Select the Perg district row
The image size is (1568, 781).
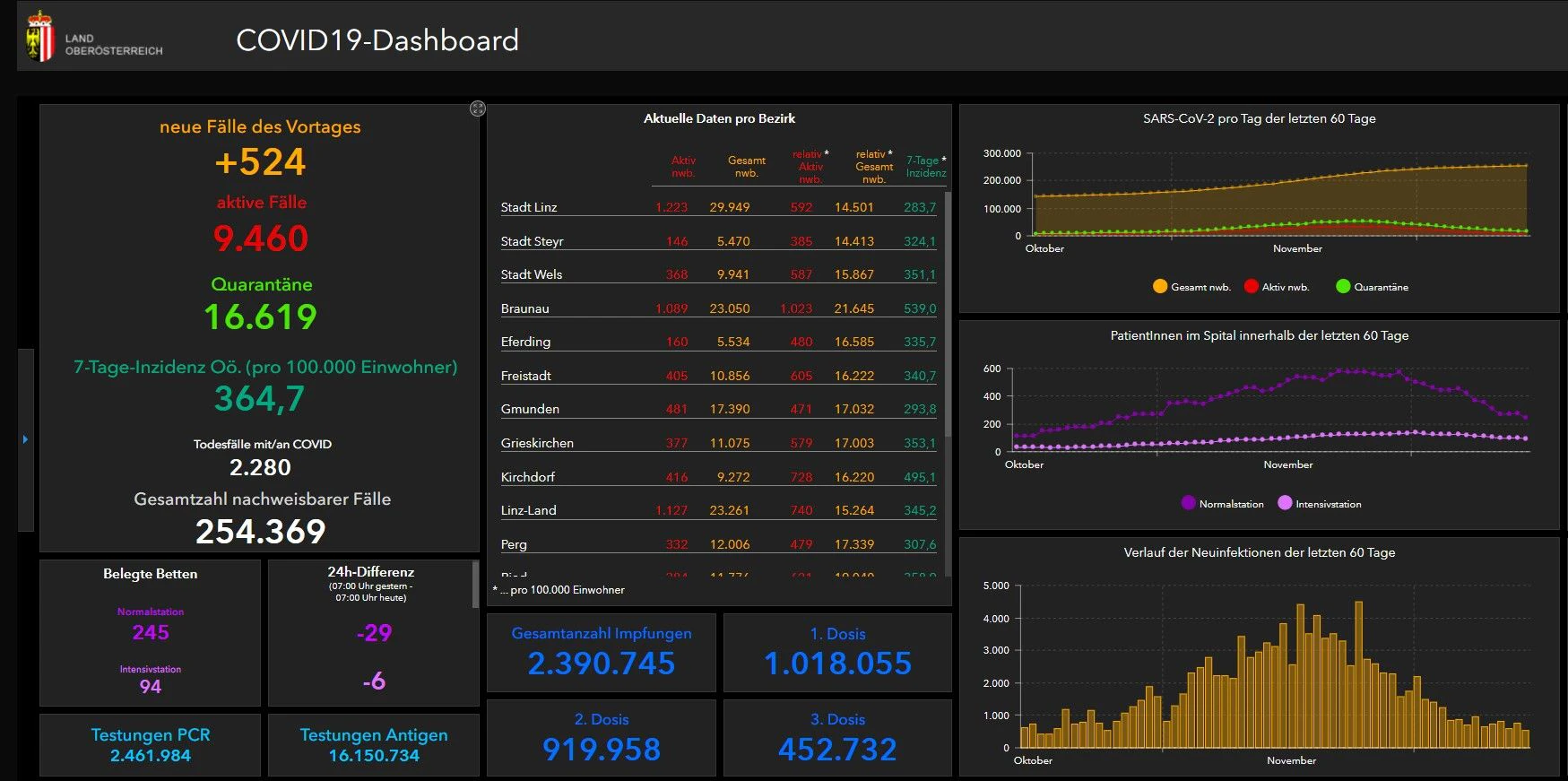(718, 544)
